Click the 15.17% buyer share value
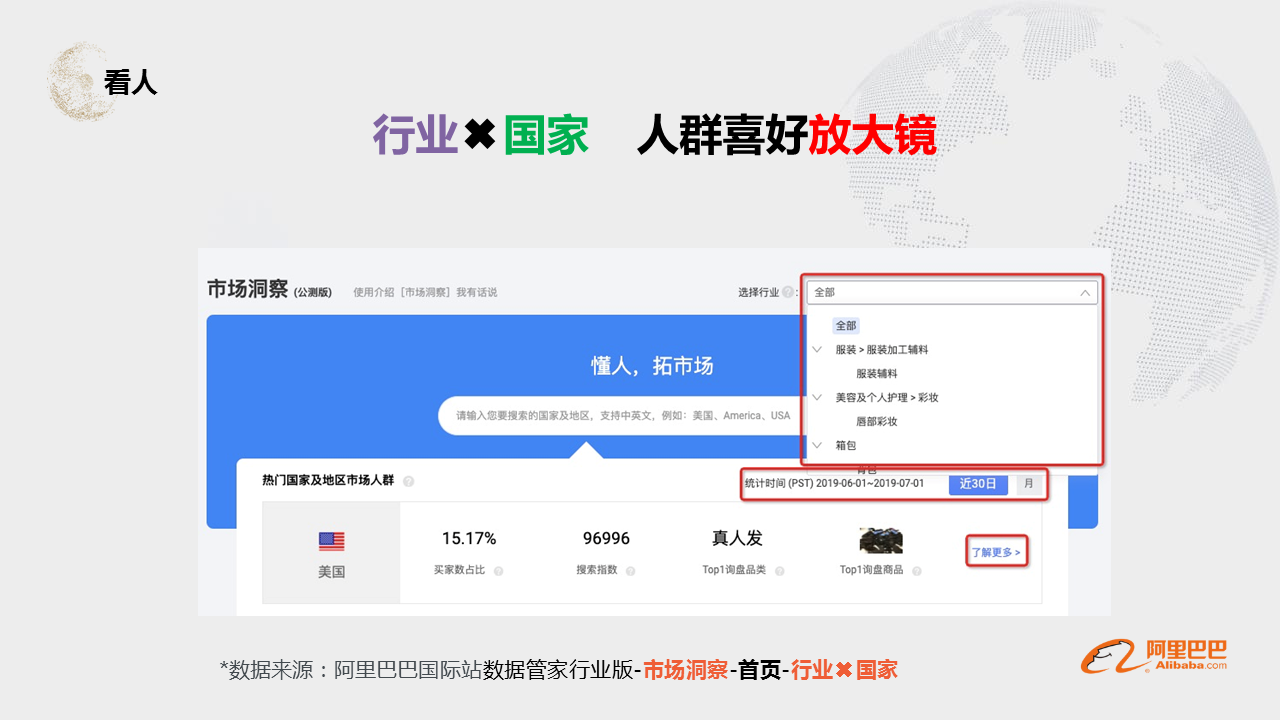Screen dimensions: 1280x720 tap(469, 539)
